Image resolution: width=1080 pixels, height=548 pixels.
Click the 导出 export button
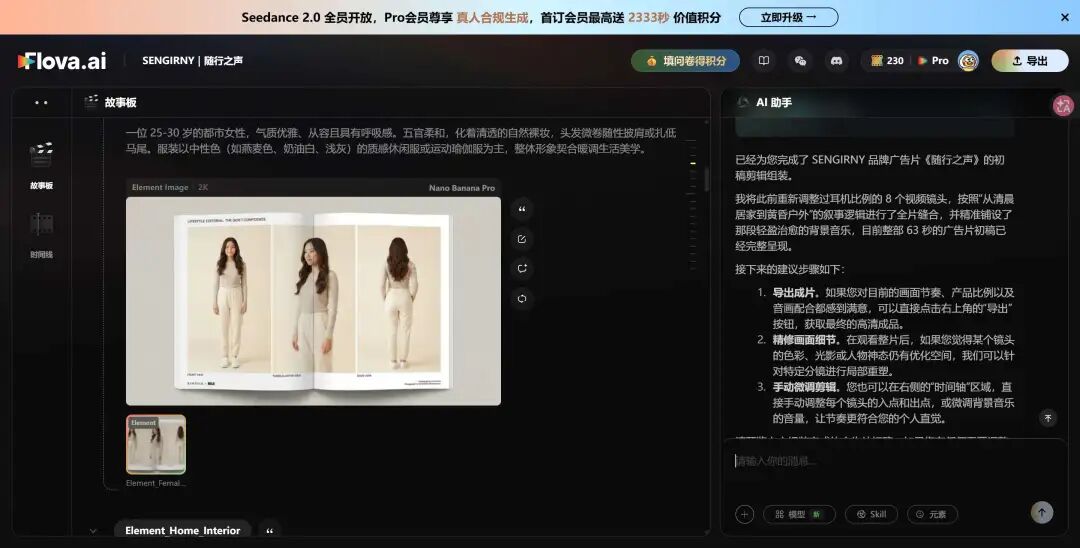[1030, 61]
